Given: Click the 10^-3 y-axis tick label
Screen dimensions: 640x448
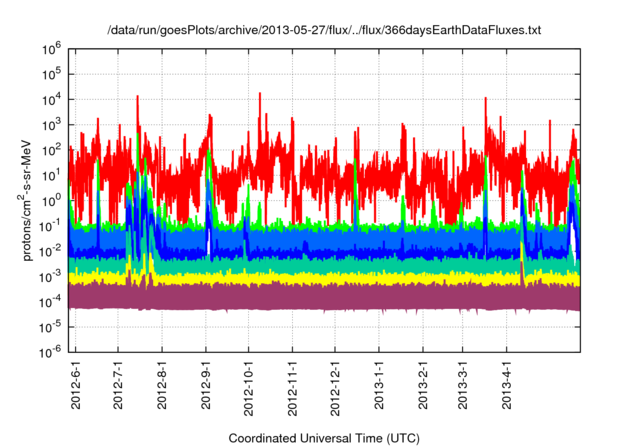Looking at the screenshot, I should click(x=49, y=277).
